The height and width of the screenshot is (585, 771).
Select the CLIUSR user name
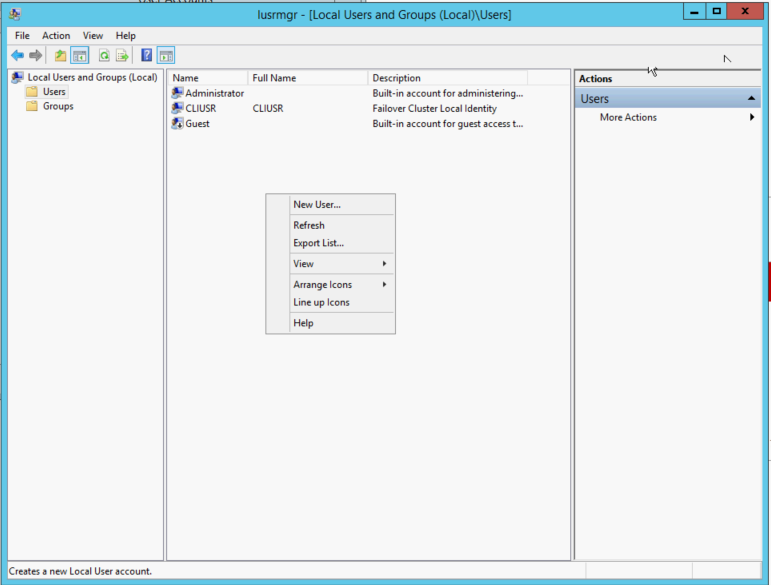click(x=201, y=108)
